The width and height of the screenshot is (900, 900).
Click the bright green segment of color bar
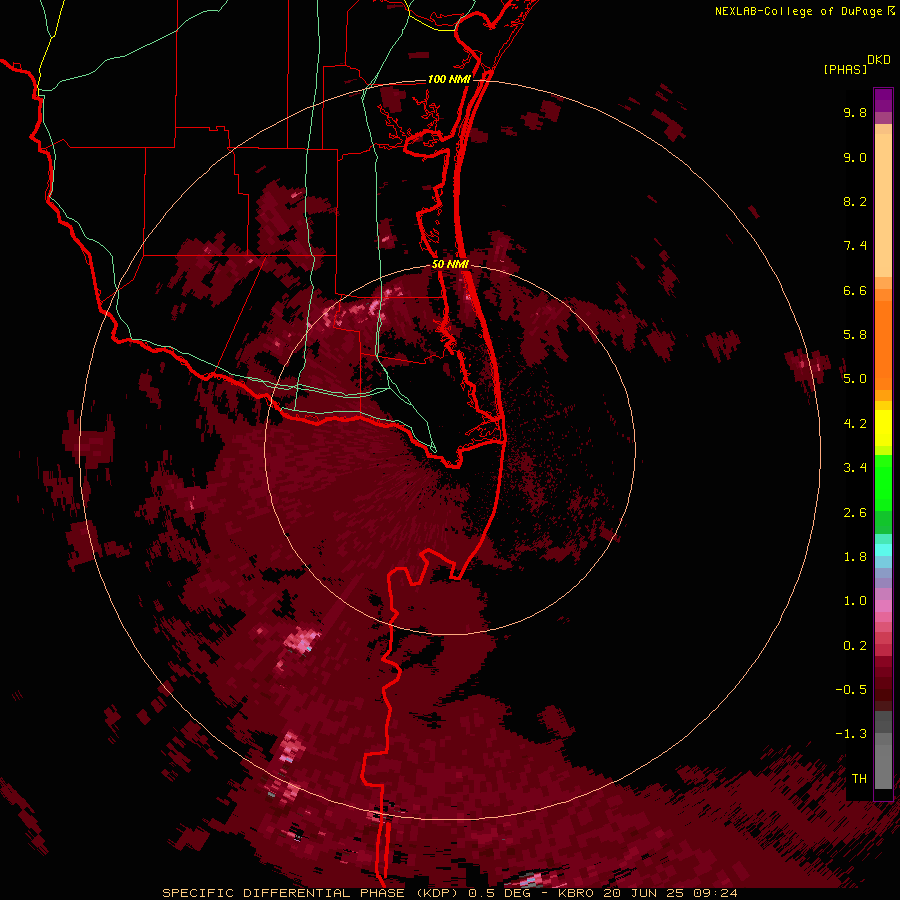tap(883, 482)
